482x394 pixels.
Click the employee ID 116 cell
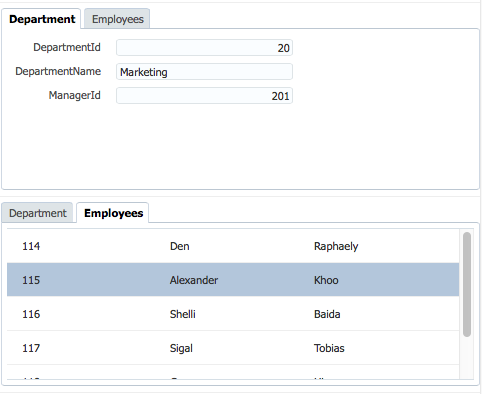point(31,314)
